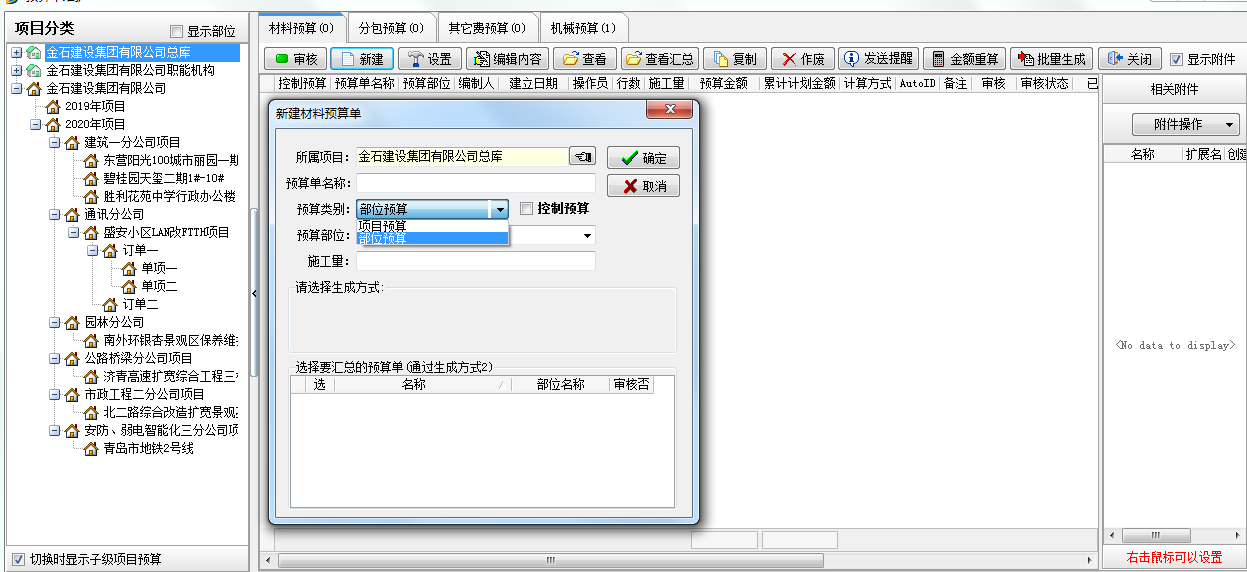The width and height of the screenshot is (1247, 572).
Task: Select 项目预算 in the dropdown list
Action: tap(432, 226)
